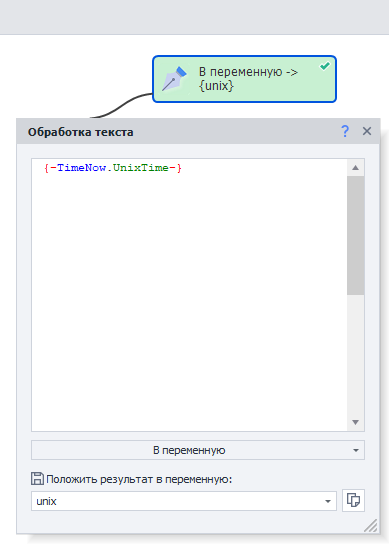Open the 'В переменную' action type dropdown
Viewport: 389px width, 551px height.
[x=198, y=450]
